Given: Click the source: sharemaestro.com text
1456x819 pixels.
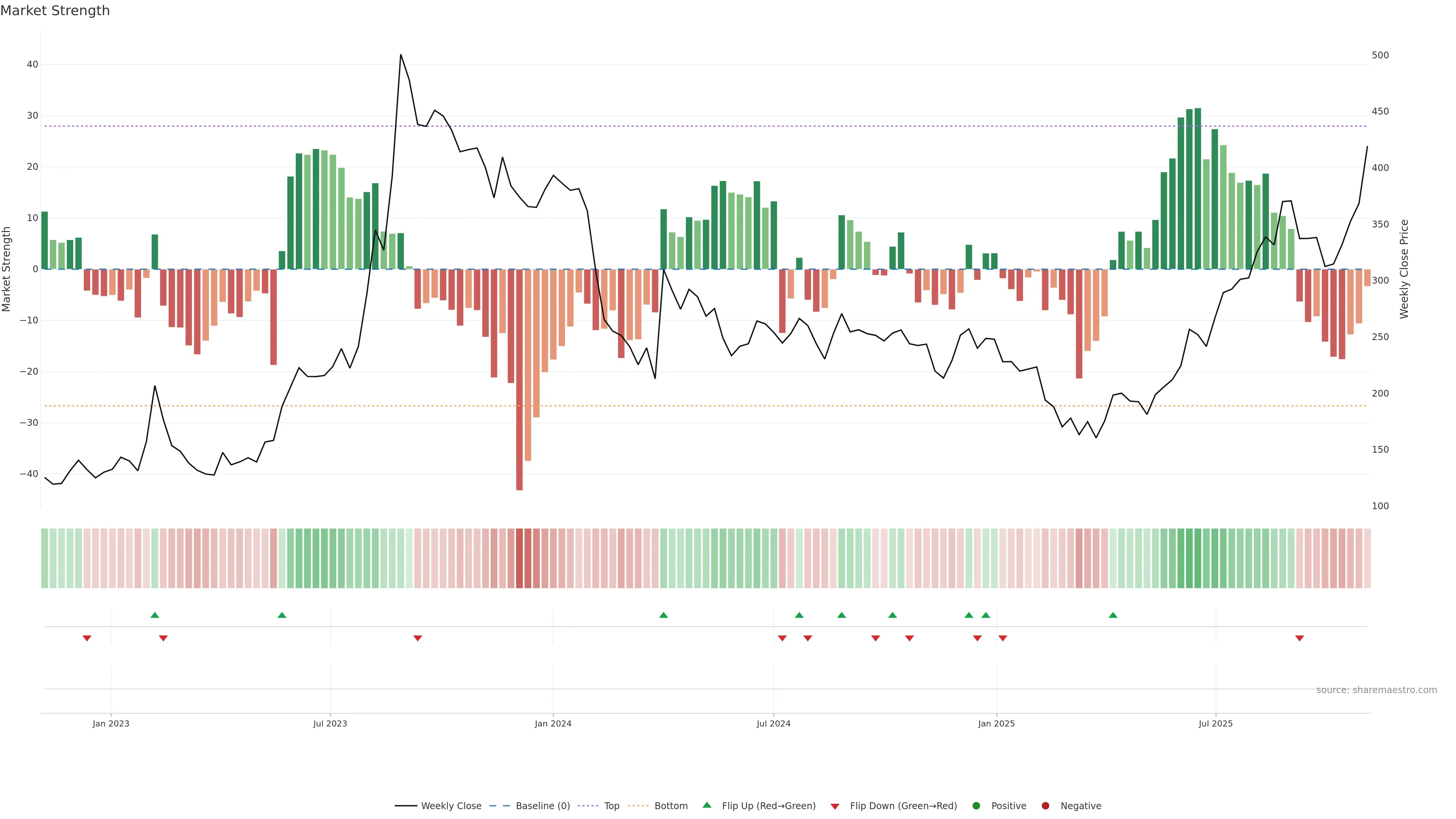Looking at the screenshot, I should point(1376,690).
